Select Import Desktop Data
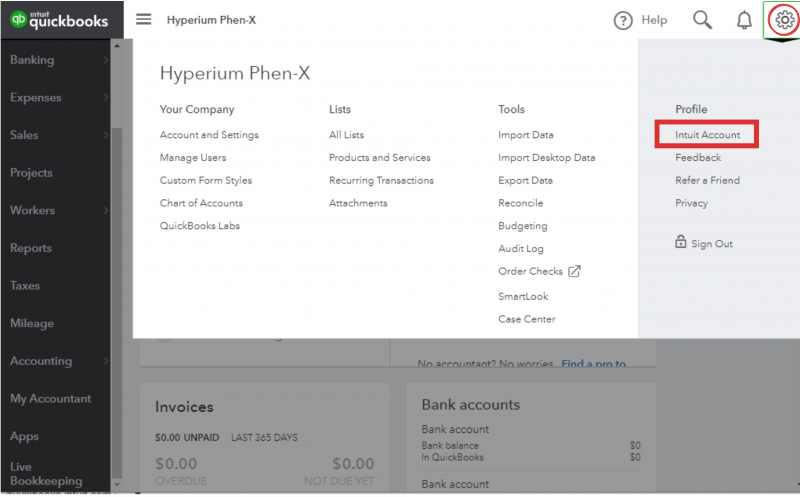The height and width of the screenshot is (497, 800). click(x=546, y=158)
